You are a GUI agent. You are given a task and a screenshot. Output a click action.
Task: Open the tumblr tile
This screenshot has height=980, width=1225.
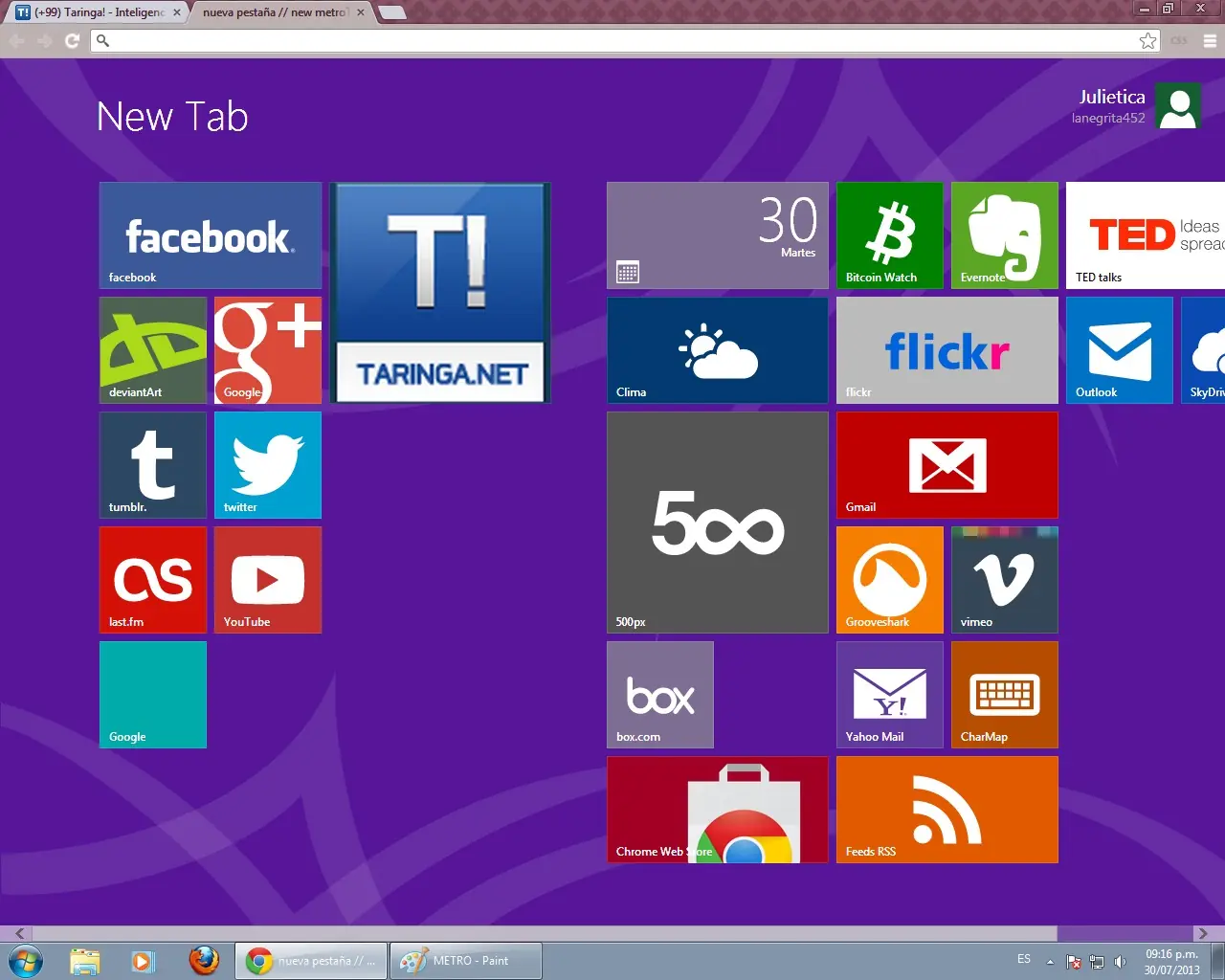click(153, 465)
